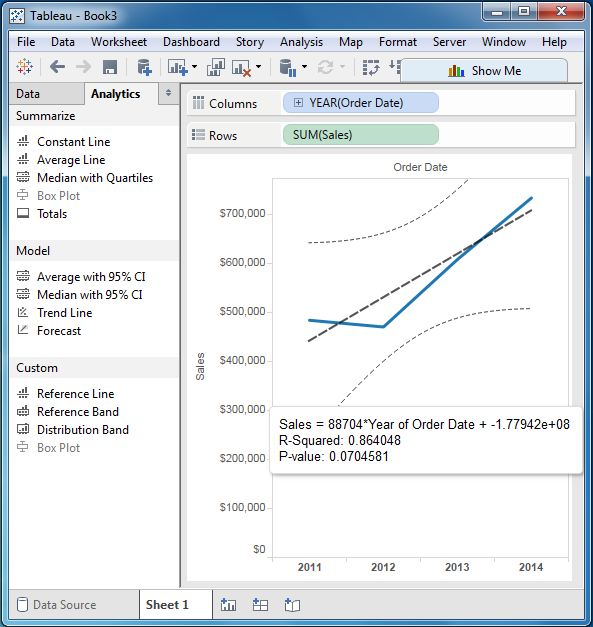
Task: Open the Analysis menu
Action: [301, 42]
